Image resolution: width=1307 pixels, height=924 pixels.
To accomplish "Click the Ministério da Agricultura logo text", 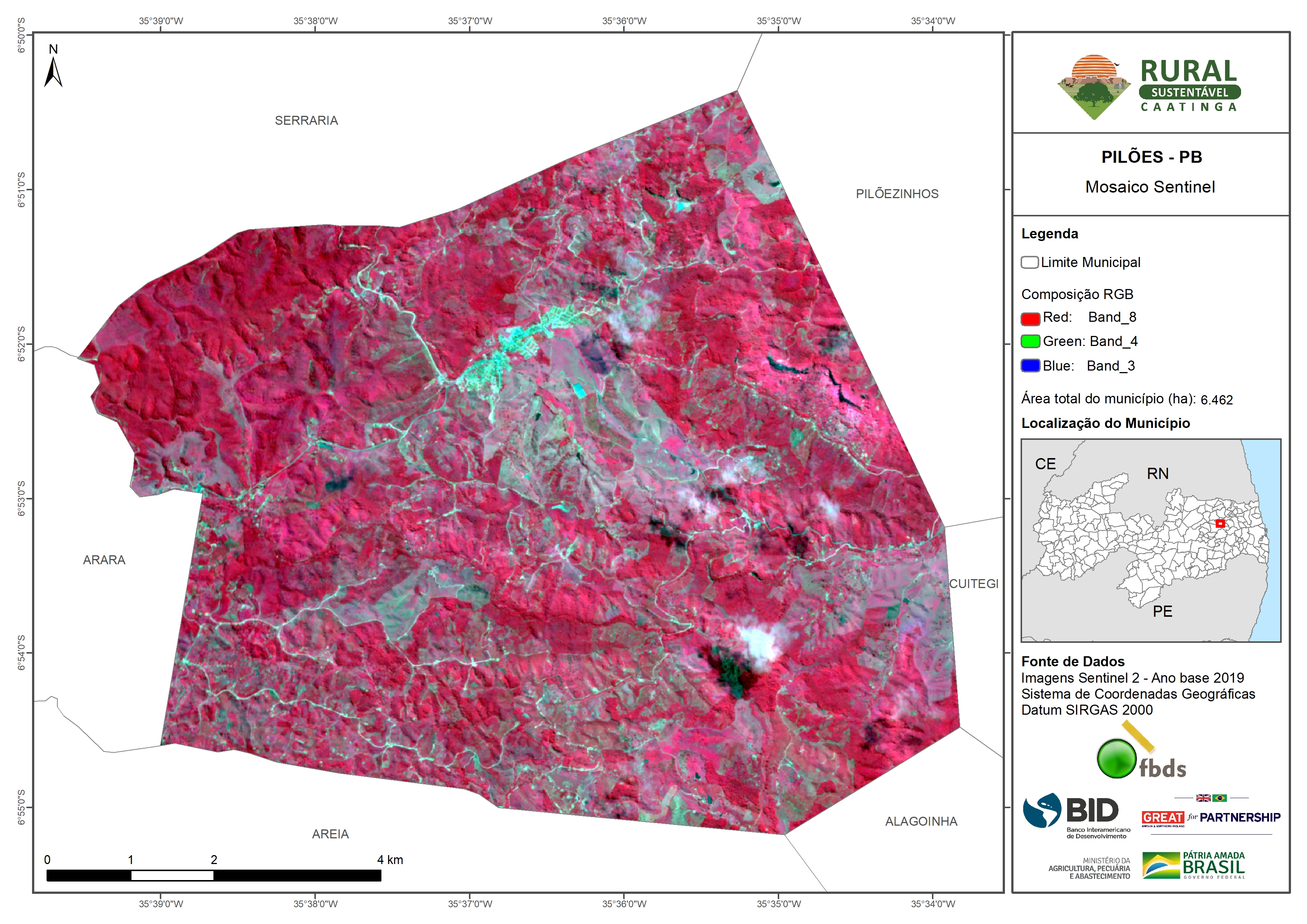I will [x=1089, y=868].
